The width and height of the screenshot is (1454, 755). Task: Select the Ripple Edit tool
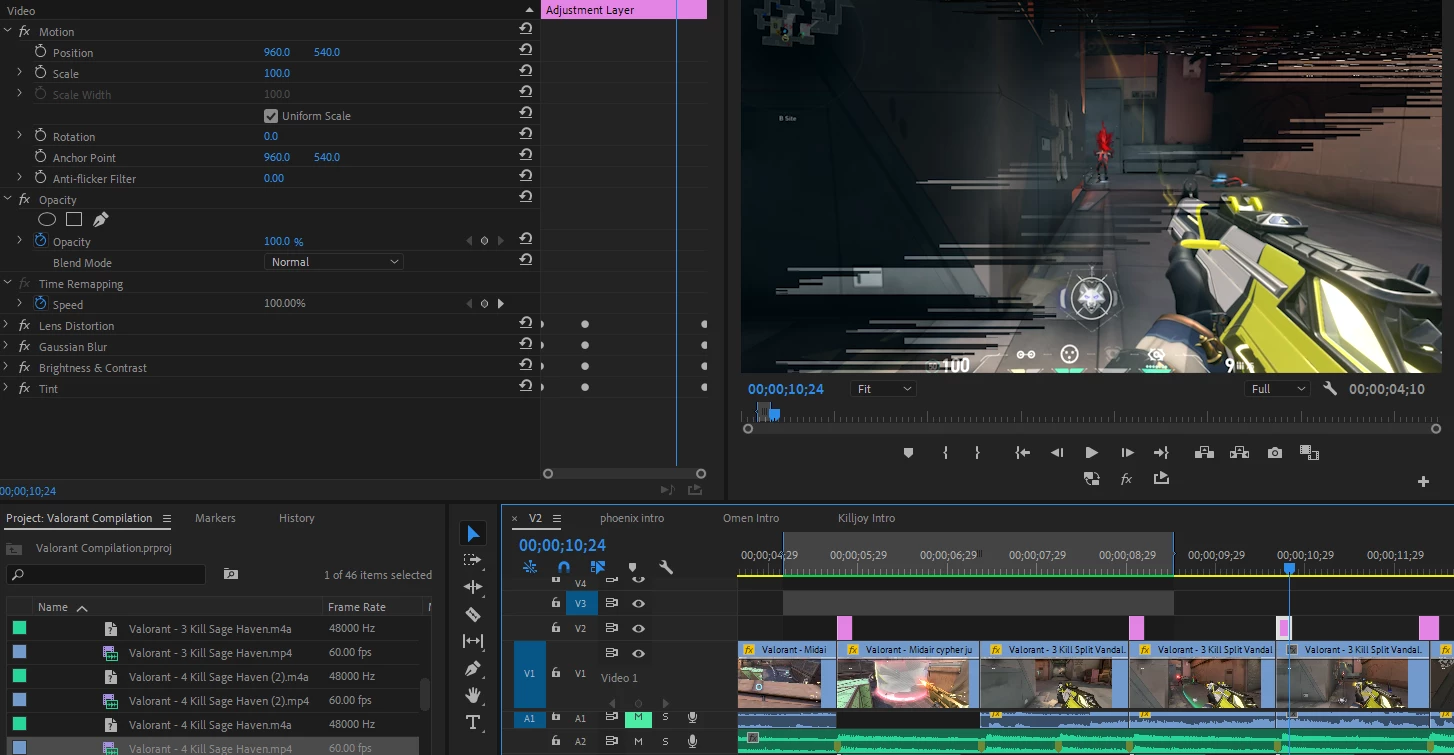point(473,587)
